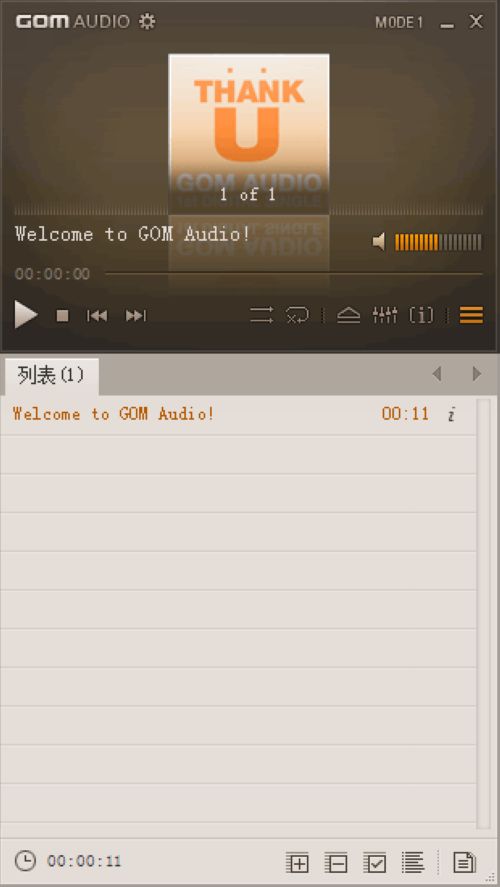
Task: Stop playback with the square Stop button
Action: point(62,316)
